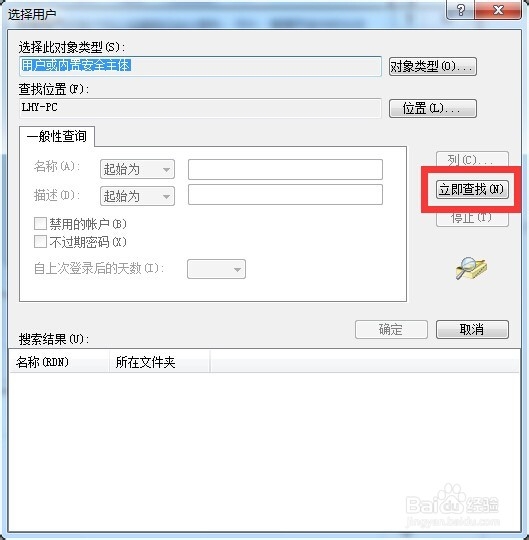Open the 描述 起始为 dropdown
This screenshot has width=529, height=540.
137,196
